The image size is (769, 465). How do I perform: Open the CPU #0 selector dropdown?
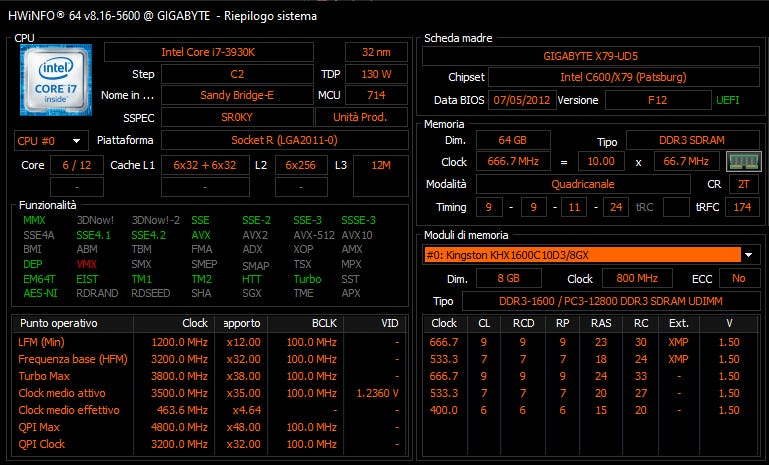point(51,140)
